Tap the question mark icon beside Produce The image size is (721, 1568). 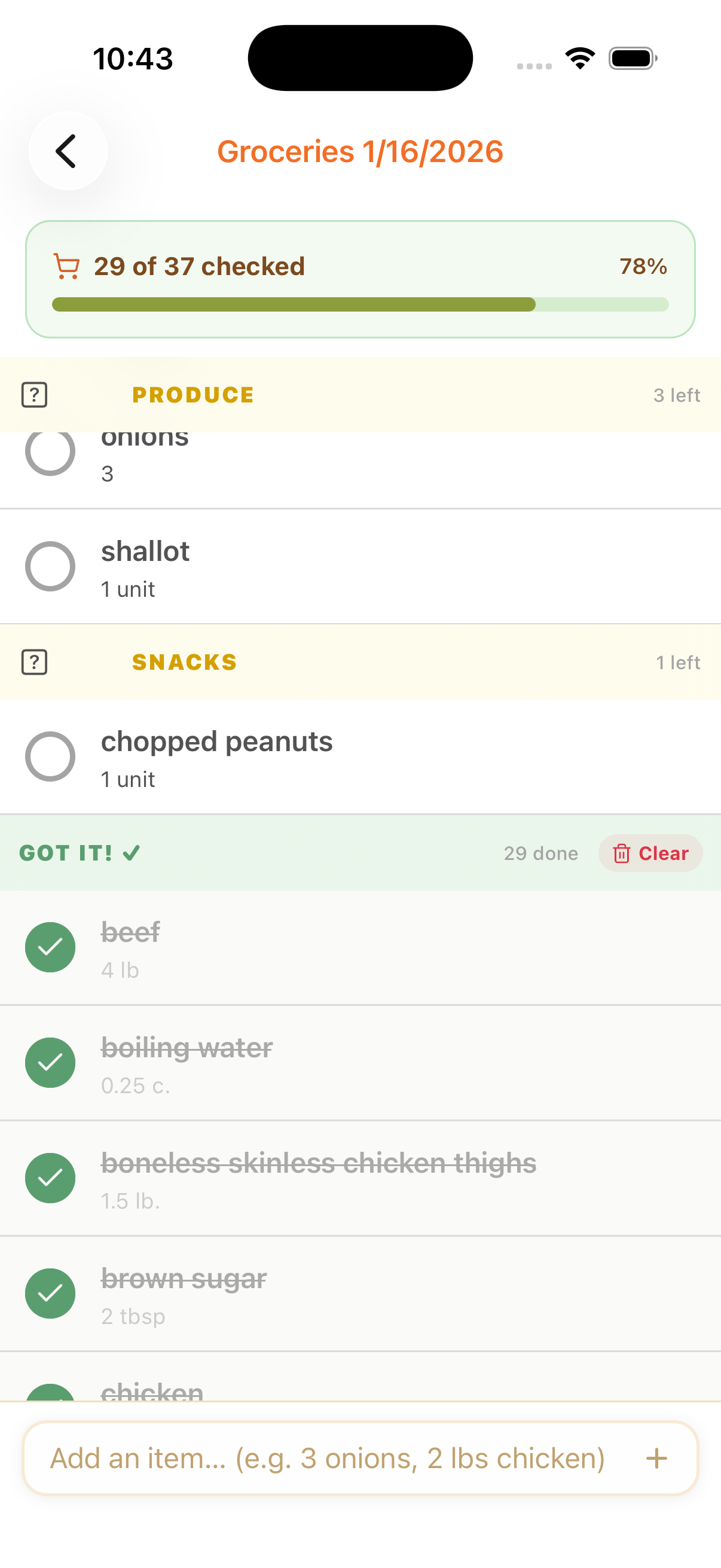coord(35,395)
